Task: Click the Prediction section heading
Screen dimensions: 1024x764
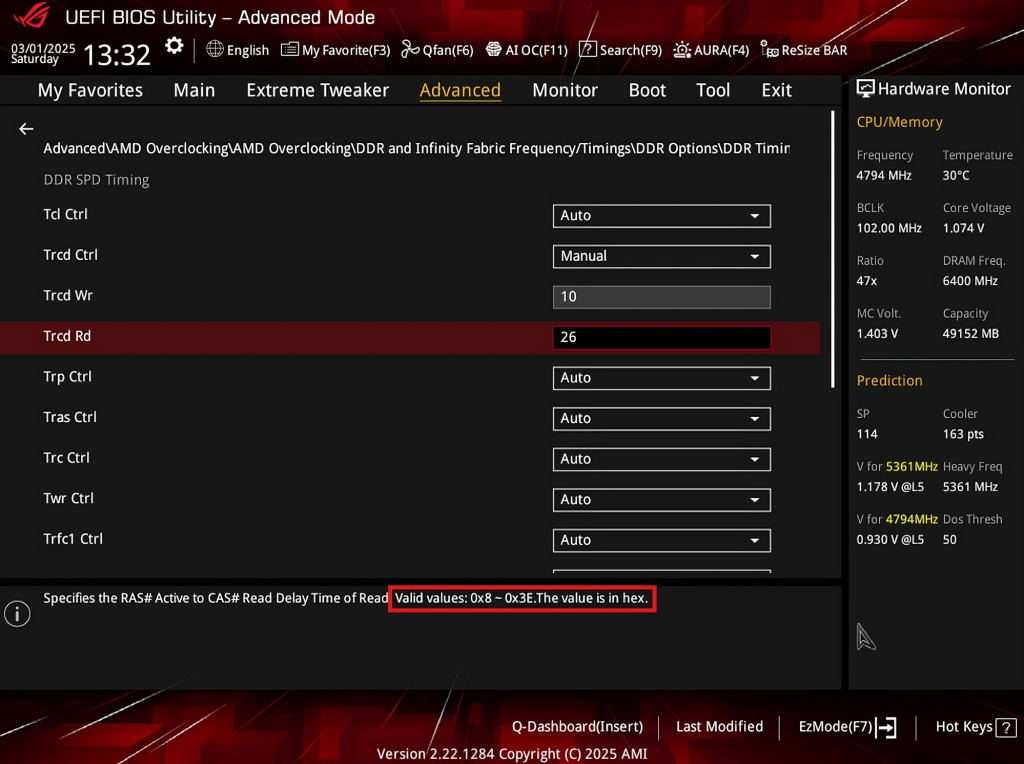Action: (x=889, y=381)
